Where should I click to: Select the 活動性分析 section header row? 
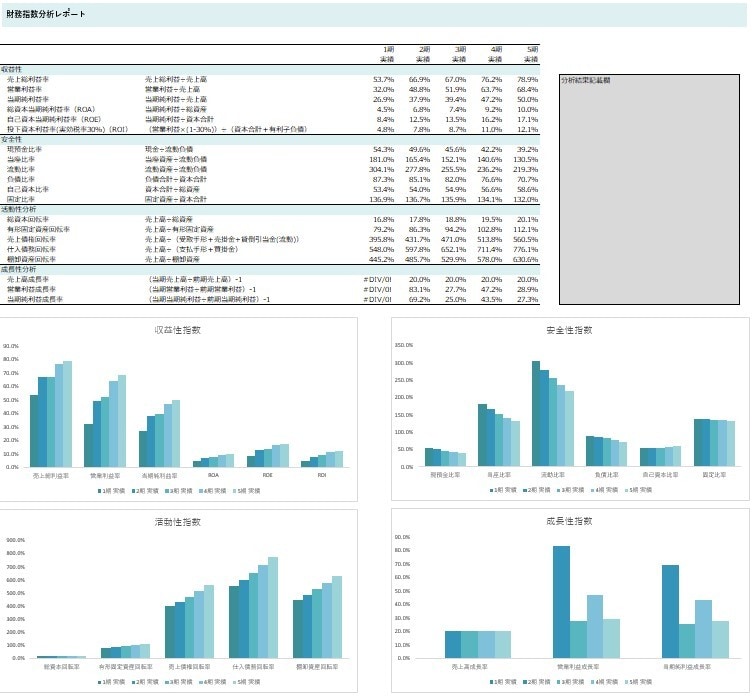click(x=270, y=209)
